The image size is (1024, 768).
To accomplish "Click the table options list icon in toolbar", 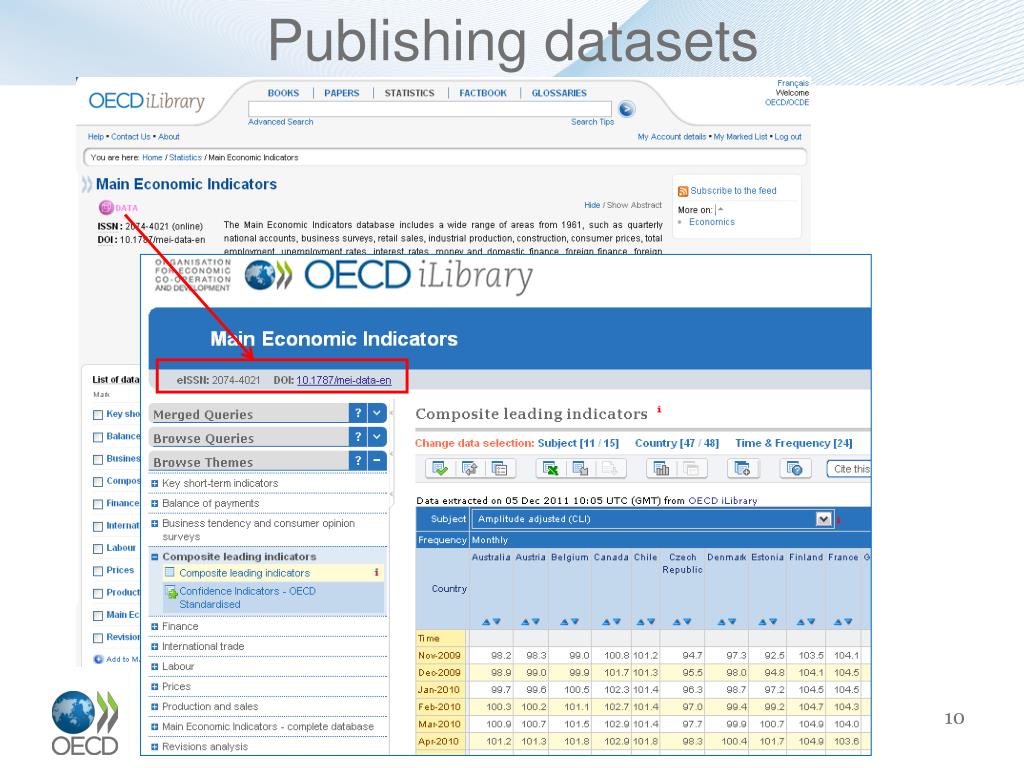I will pyautogui.click(x=500, y=468).
